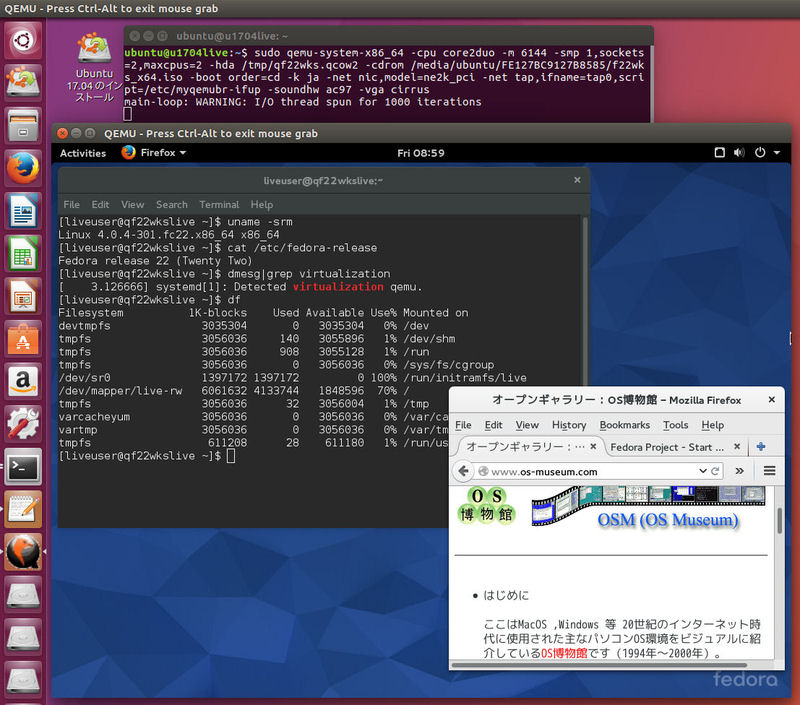Open the View menu in Firefox
Screen dimensions: 800x705
[527, 425]
